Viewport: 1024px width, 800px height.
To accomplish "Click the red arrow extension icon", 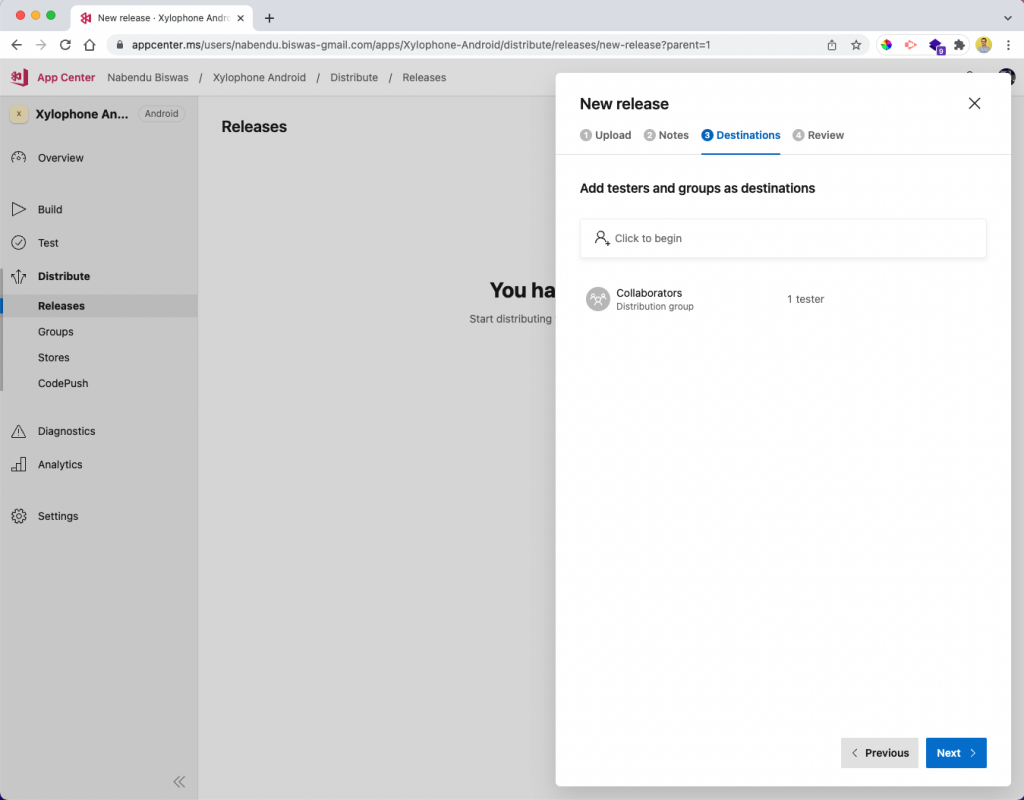I will (x=910, y=45).
